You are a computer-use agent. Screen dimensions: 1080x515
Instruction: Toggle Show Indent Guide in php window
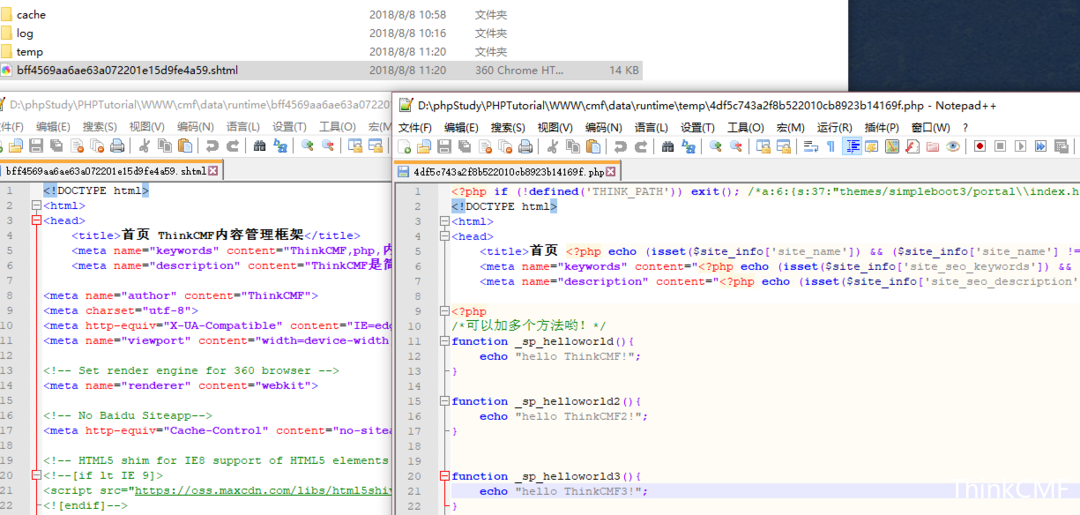coord(853,146)
